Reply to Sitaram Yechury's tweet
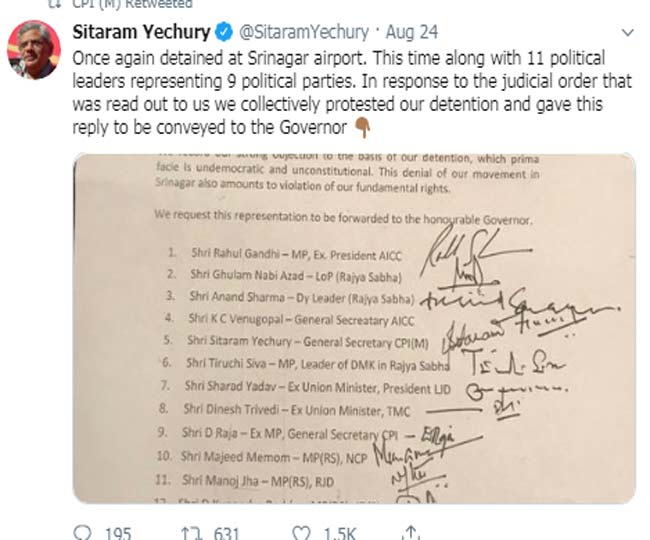Image resolution: width=650 pixels, height=540 pixels. click(84, 532)
